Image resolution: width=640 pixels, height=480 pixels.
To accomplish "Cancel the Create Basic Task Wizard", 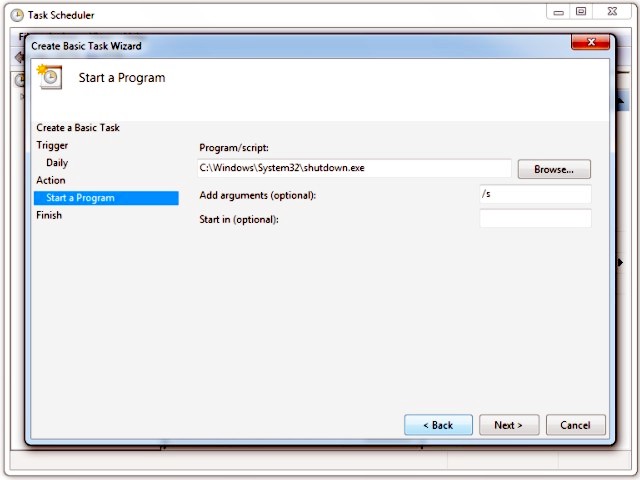I will coord(576,425).
